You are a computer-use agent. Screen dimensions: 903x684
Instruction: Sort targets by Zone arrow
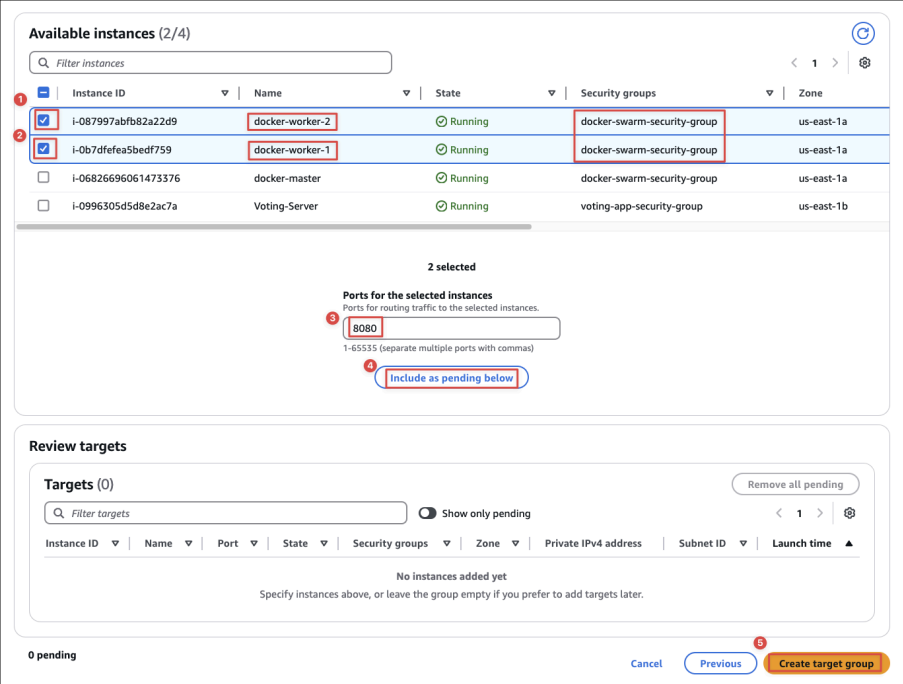pyautogui.click(x=515, y=544)
